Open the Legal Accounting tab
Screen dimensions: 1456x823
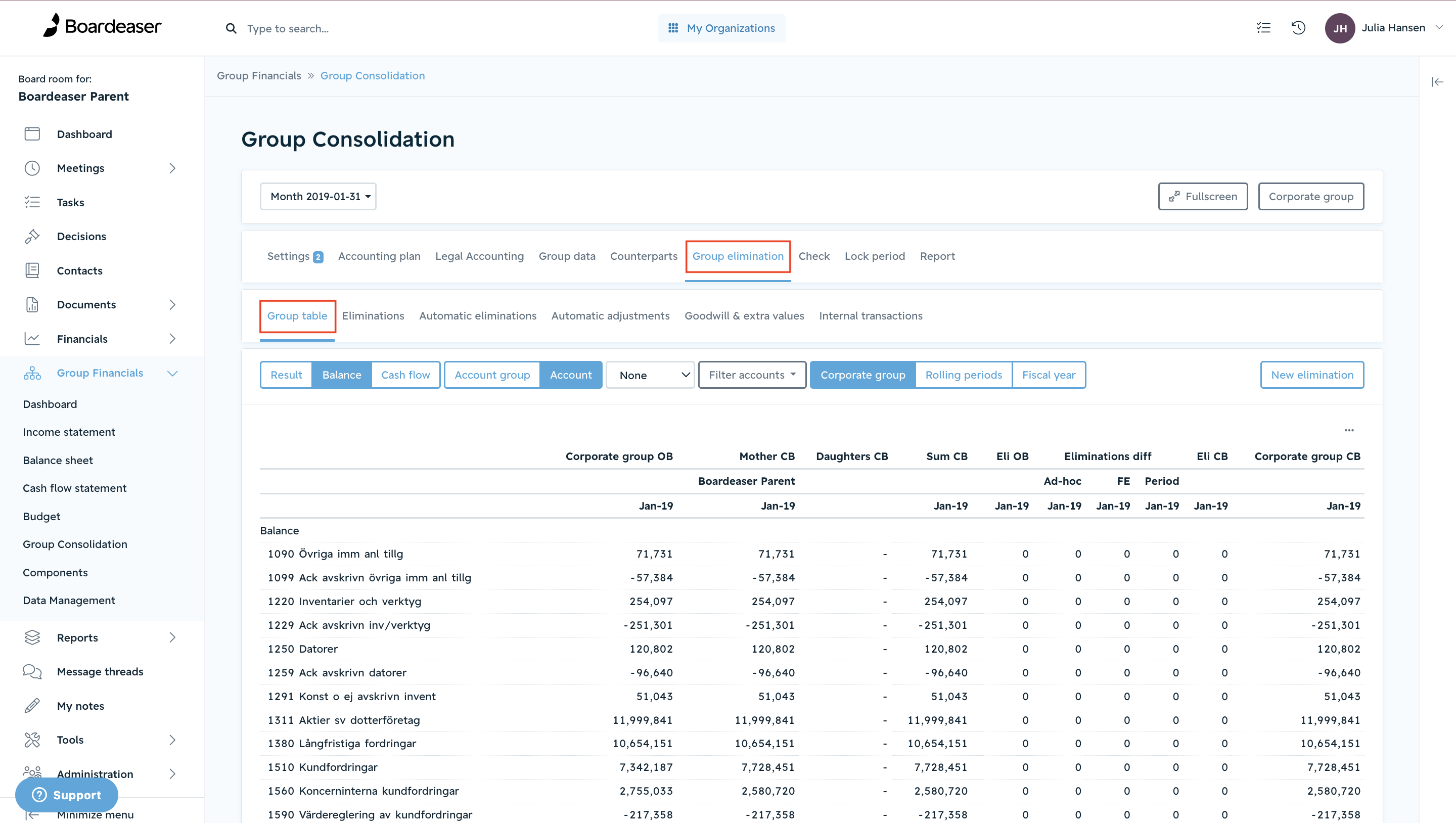(x=479, y=256)
